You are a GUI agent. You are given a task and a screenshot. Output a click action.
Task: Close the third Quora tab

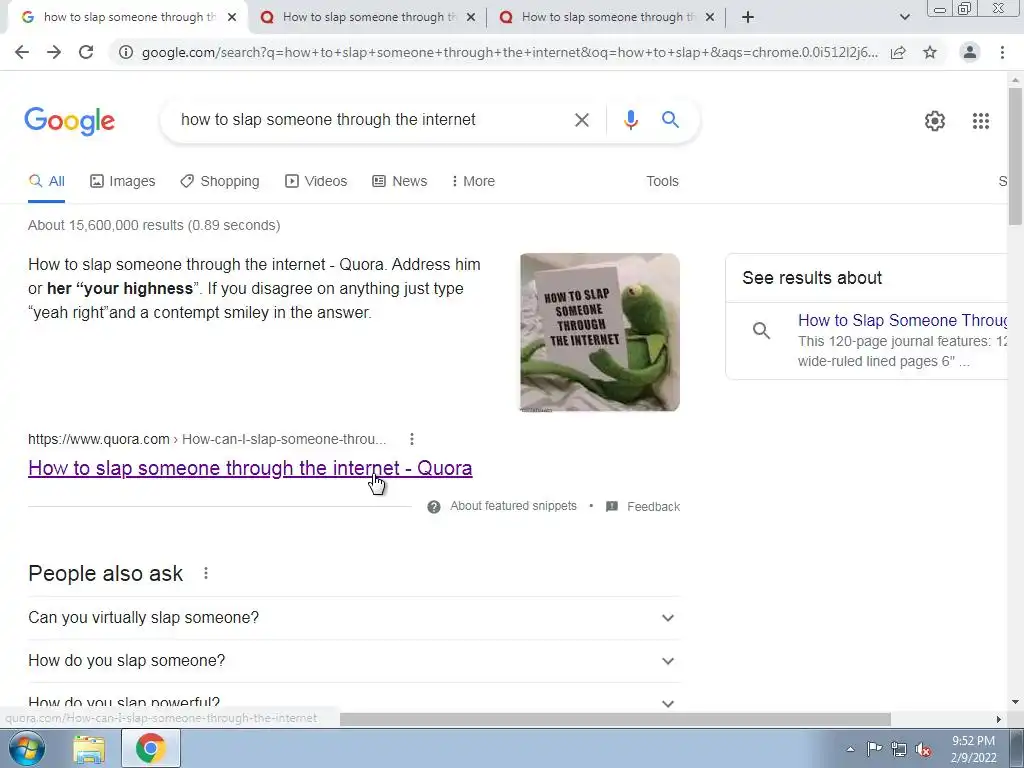[x=710, y=17]
